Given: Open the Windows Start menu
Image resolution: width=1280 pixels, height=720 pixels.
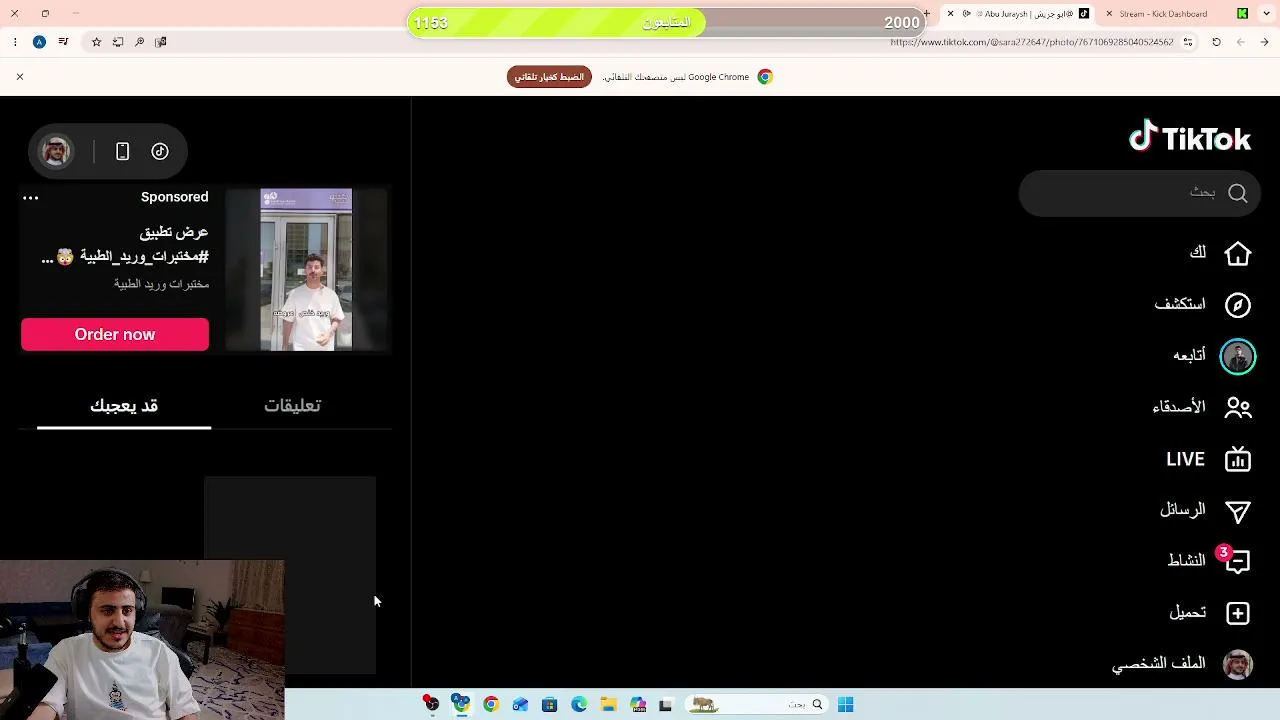Looking at the screenshot, I should (846, 705).
